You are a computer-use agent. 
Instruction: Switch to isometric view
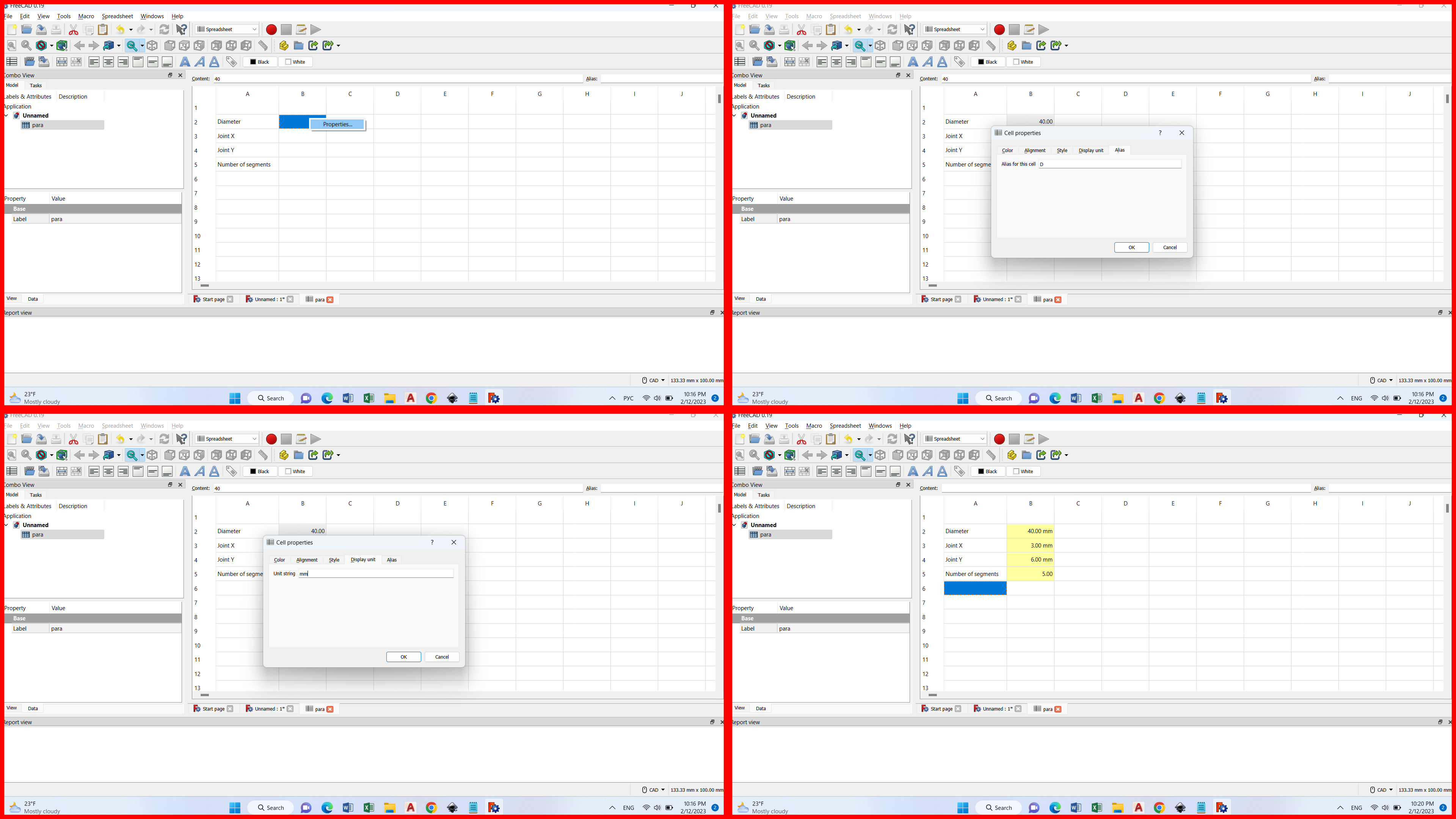152,46
